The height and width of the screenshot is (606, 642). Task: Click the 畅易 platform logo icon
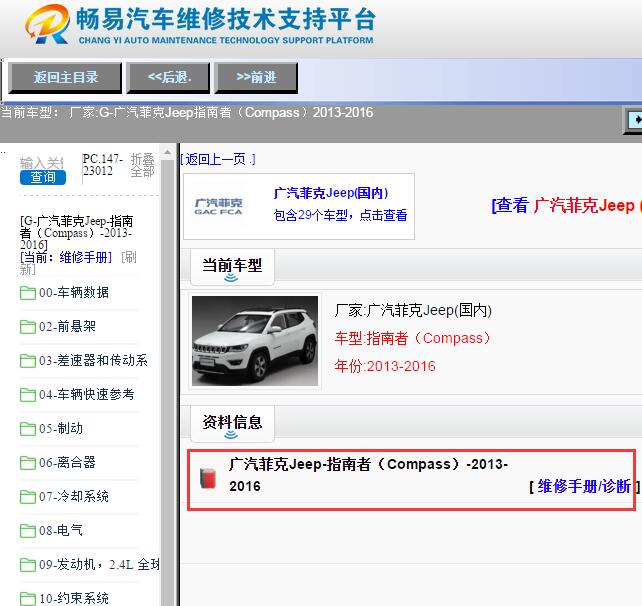click(47, 25)
